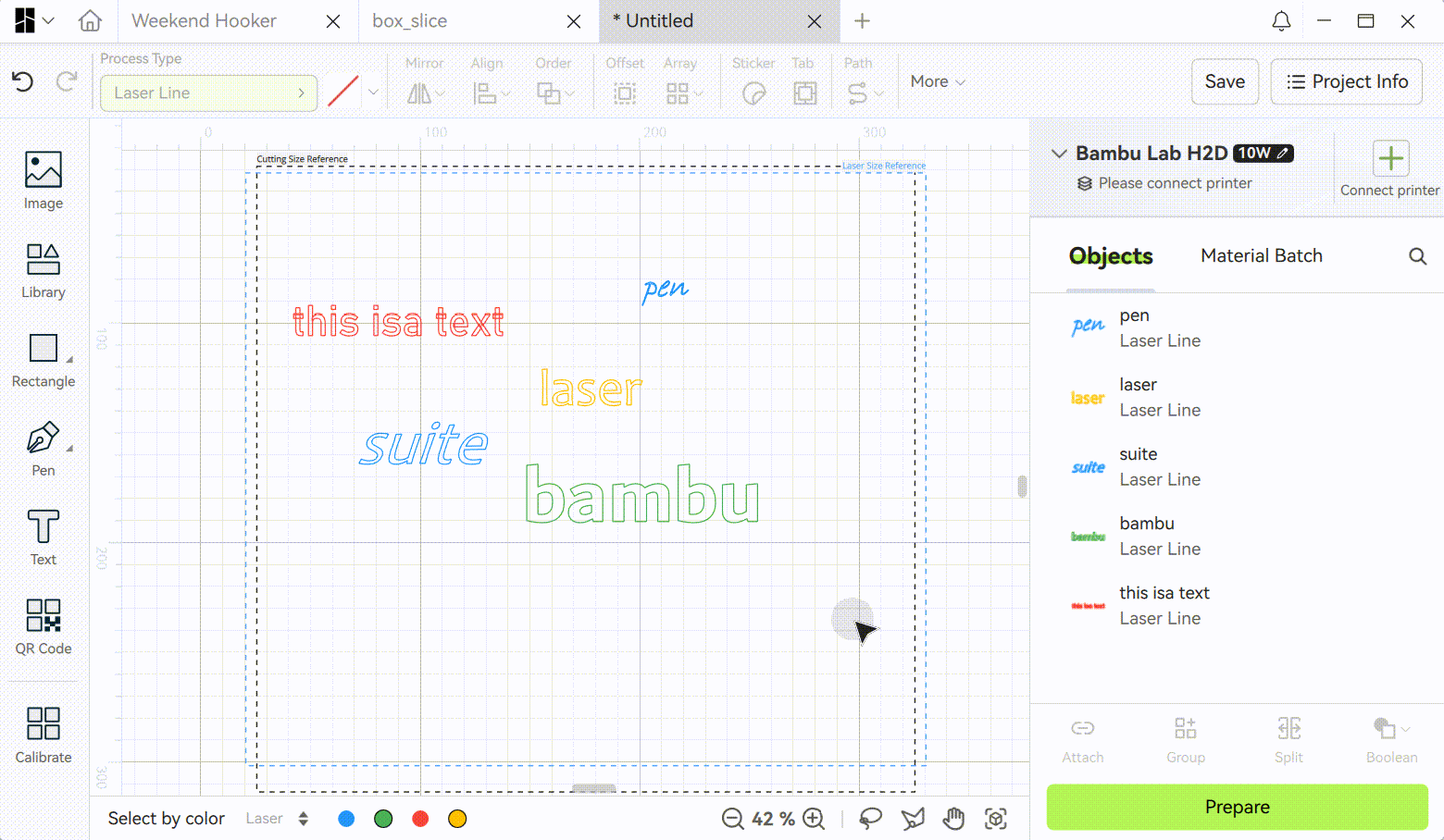This screenshot has height=840, width=1444.
Task: Open the line color dropdown arrow
Action: tap(373, 93)
